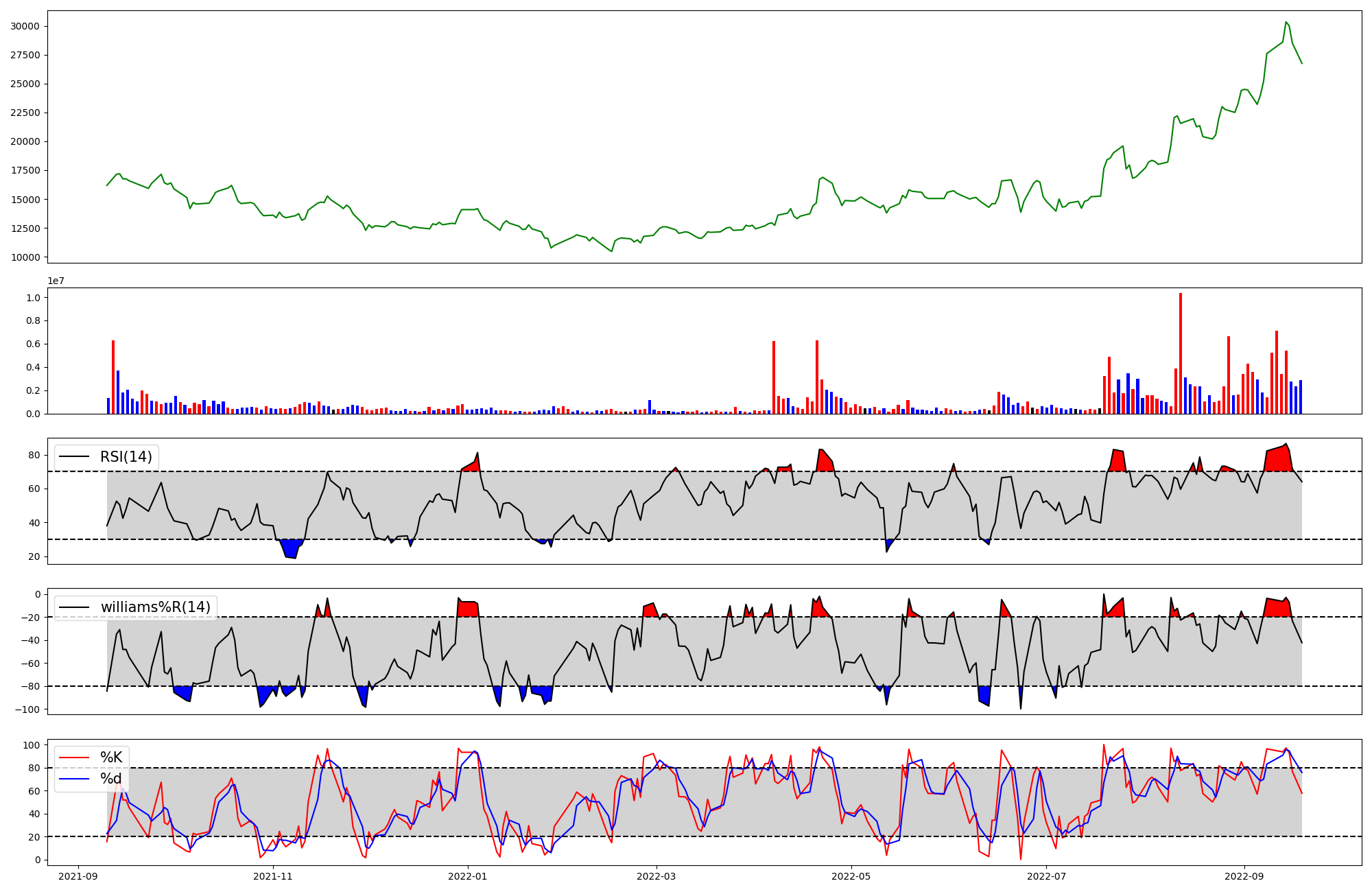This screenshot has height=892, width=1372.
Task: Click the 2022-09 x-axis date label
Action: click(1244, 876)
